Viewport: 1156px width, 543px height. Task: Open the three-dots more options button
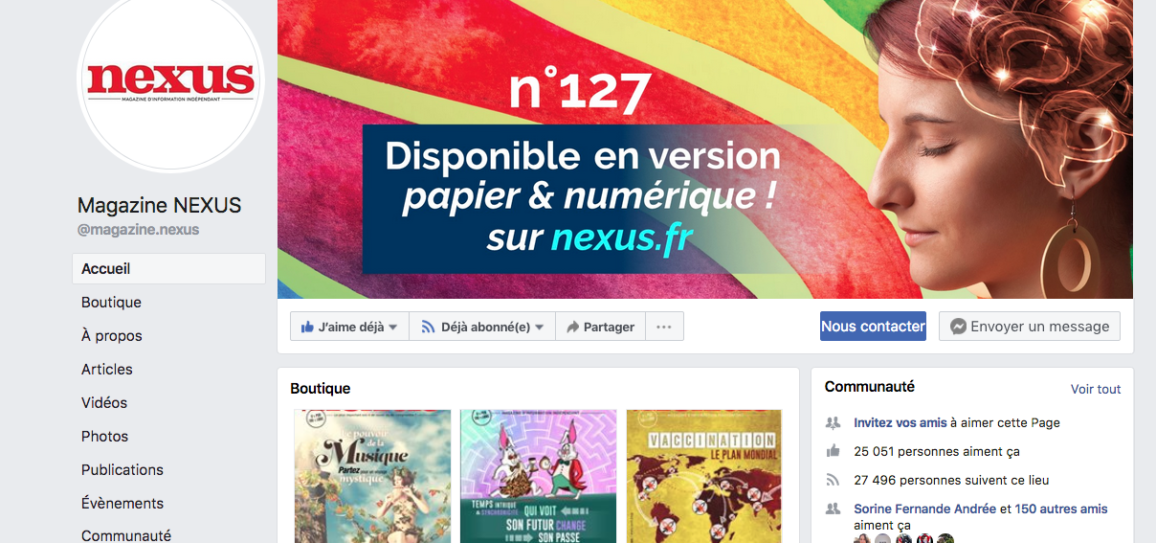click(664, 326)
